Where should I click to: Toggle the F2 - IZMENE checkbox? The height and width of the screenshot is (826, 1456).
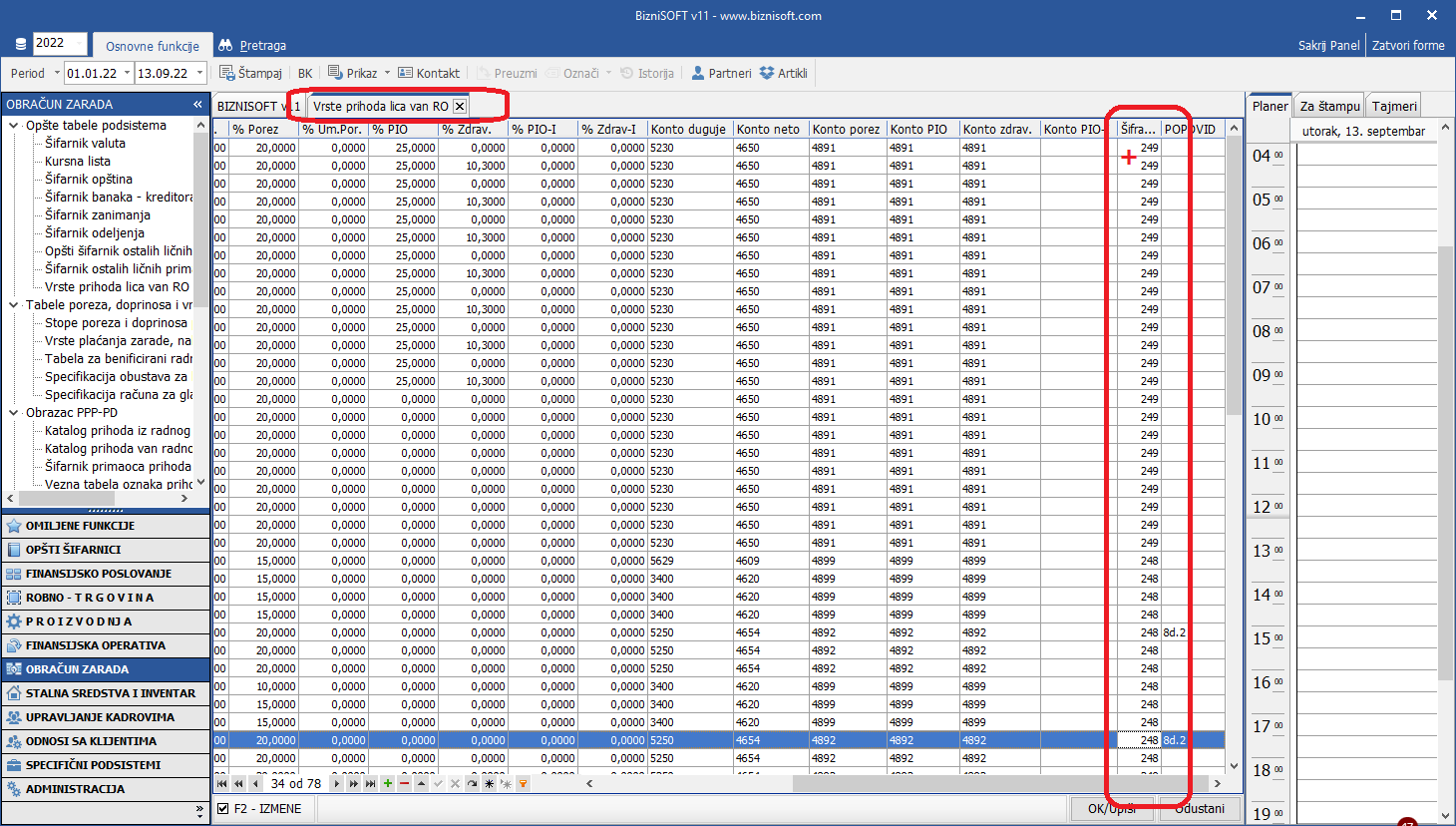point(223,809)
